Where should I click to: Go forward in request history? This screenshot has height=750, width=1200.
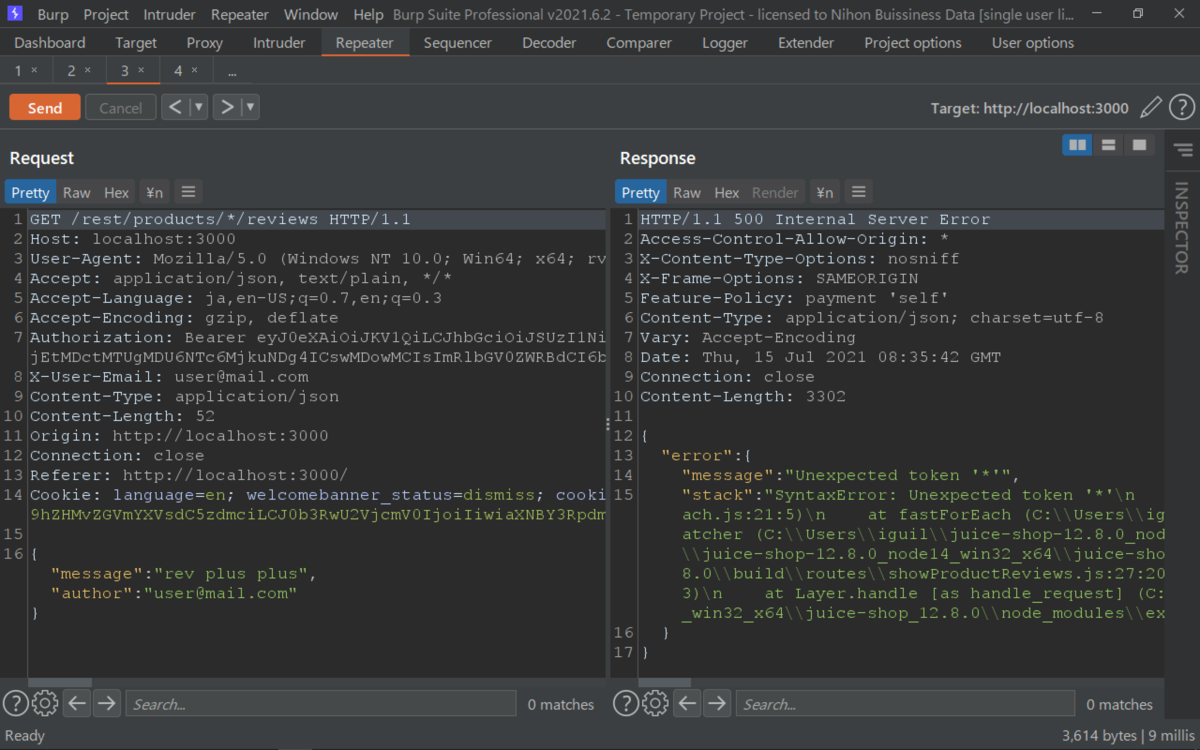(227, 107)
